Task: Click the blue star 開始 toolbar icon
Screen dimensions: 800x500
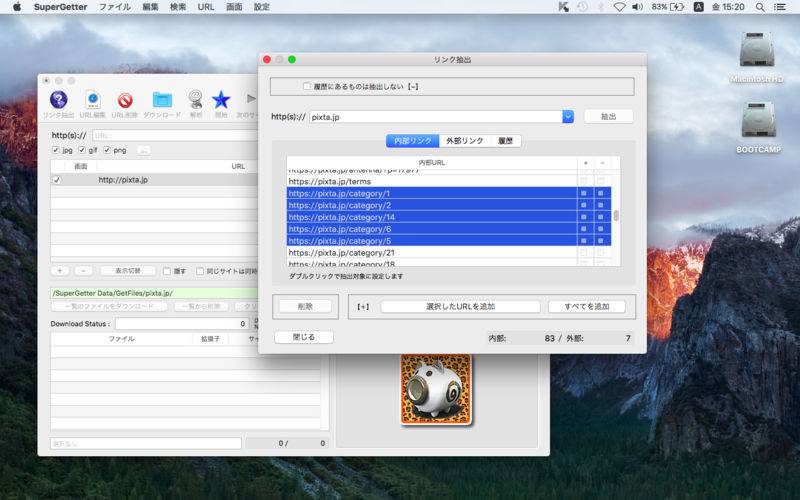Action: coord(221,99)
